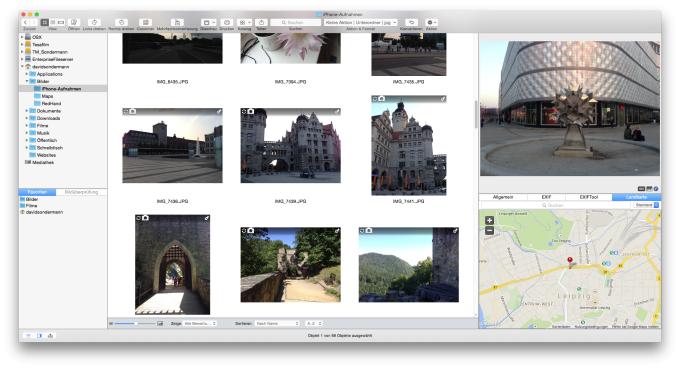This screenshot has width=680, height=369.
Task: Zoom in the map with plus
Action: point(489,220)
